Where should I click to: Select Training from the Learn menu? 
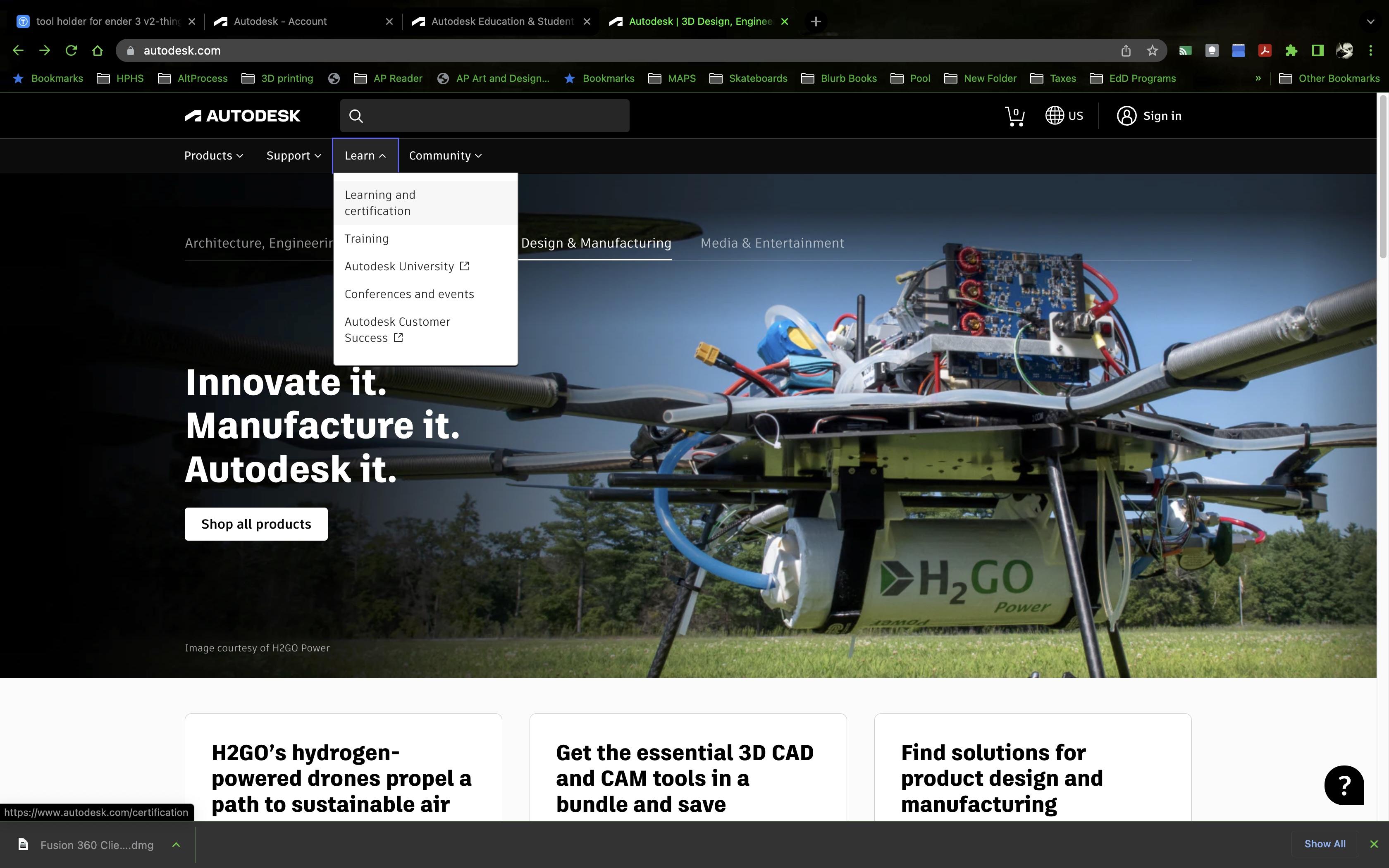click(x=366, y=239)
